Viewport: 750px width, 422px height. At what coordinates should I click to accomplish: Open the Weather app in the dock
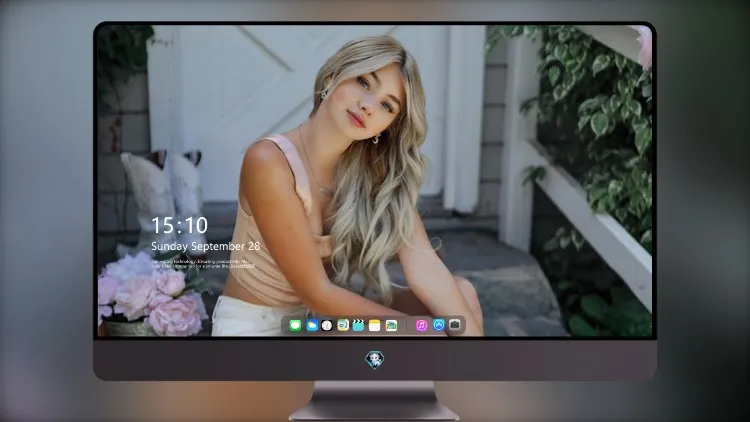[311, 325]
